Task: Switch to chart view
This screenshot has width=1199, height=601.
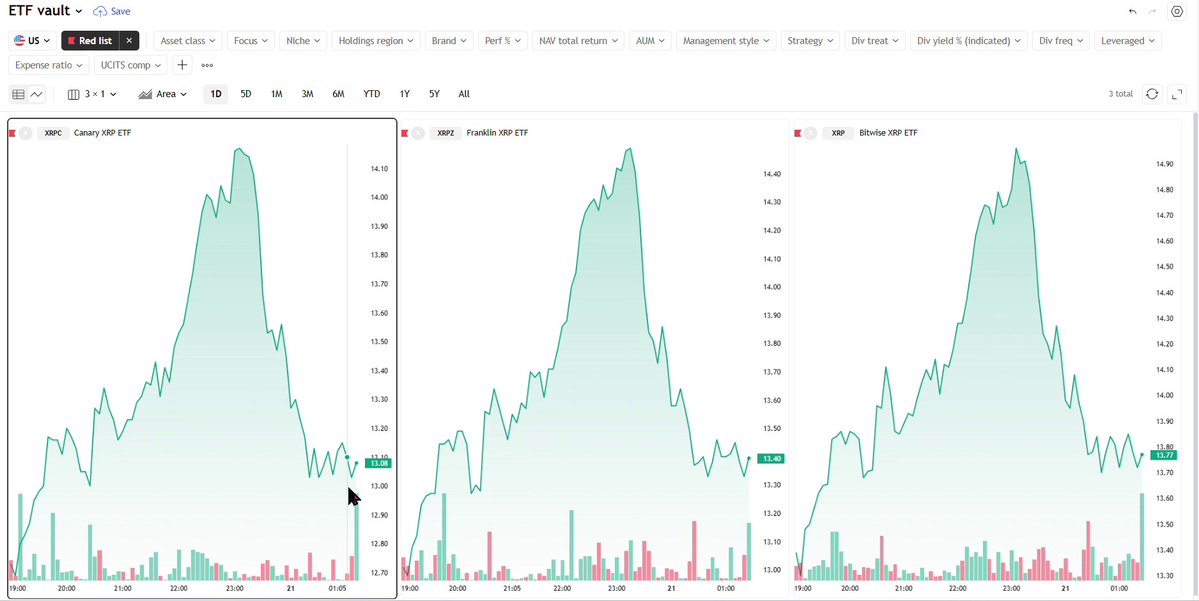Action: [37, 94]
